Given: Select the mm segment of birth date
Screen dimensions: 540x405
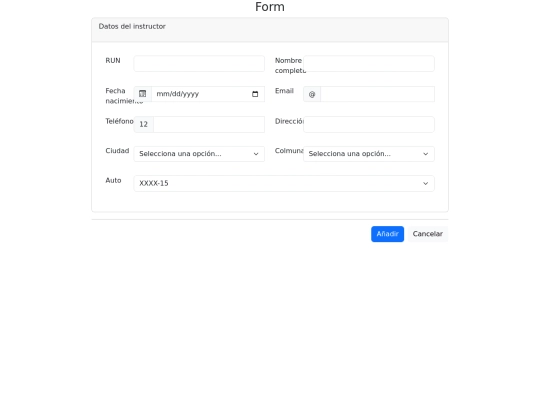Looking at the screenshot, I should pyautogui.click(x=161, y=94).
